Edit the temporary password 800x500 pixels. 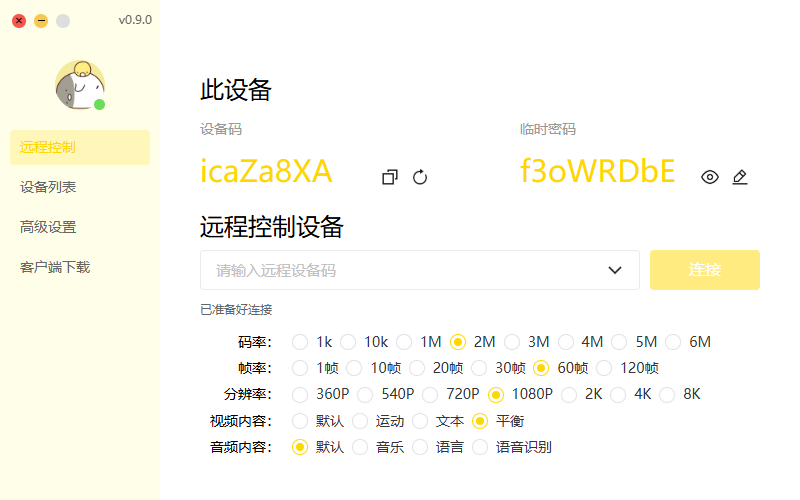click(x=740, y=177)
